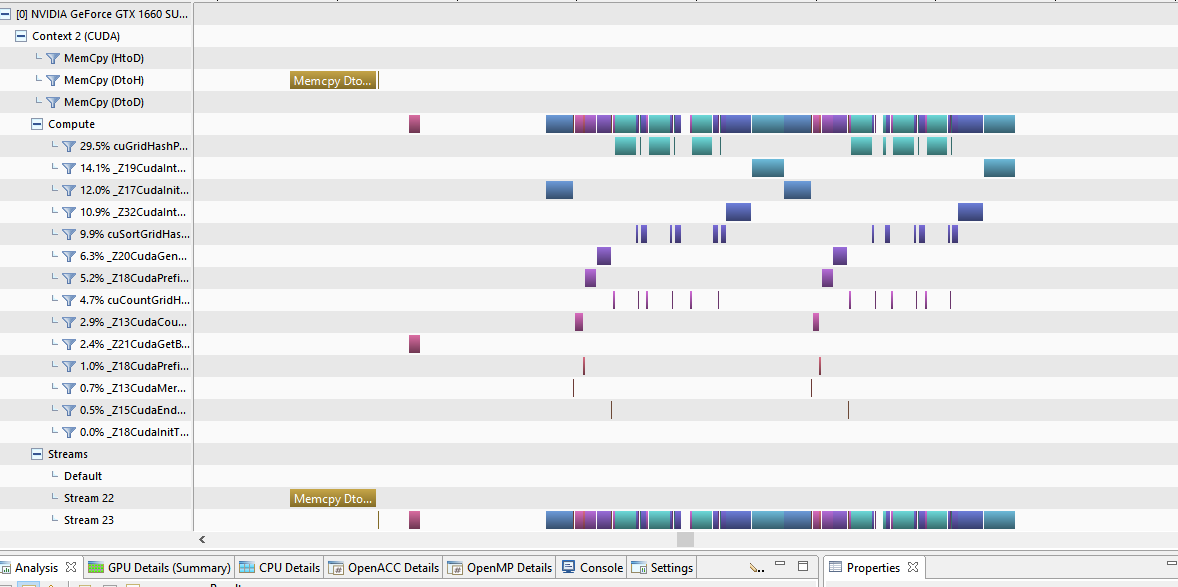This screenshot has height=587, width=1178.
Task: Click the filter icon for MemCpy (DtoH)
Action: click(53, 80)
